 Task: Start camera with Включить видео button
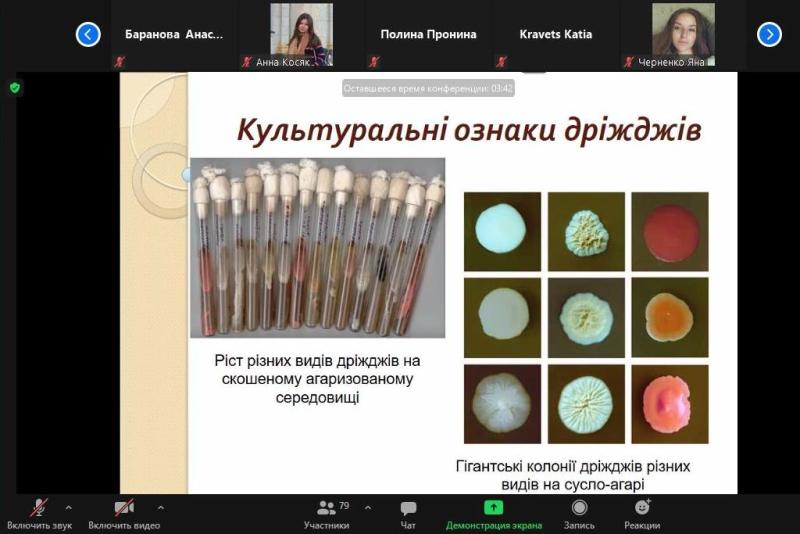[124, 514]
